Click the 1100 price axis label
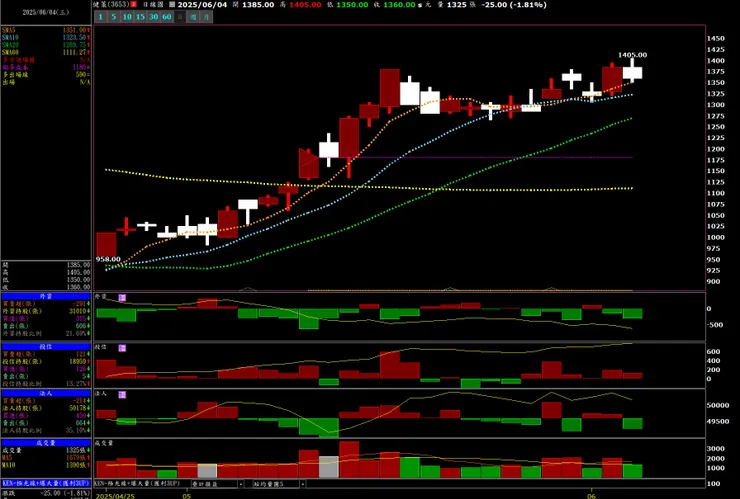 pyautogui.click(x=715, y=193)
